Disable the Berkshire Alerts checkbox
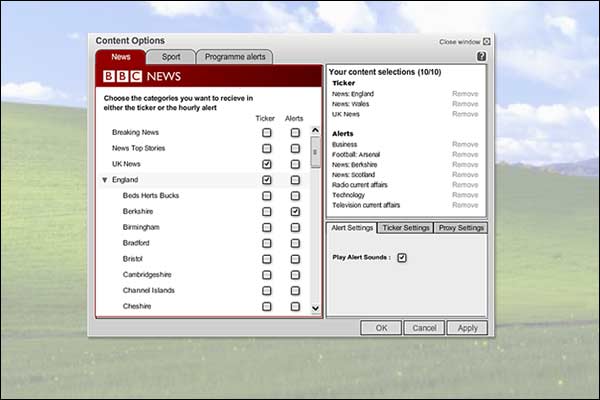 [295, 212]
